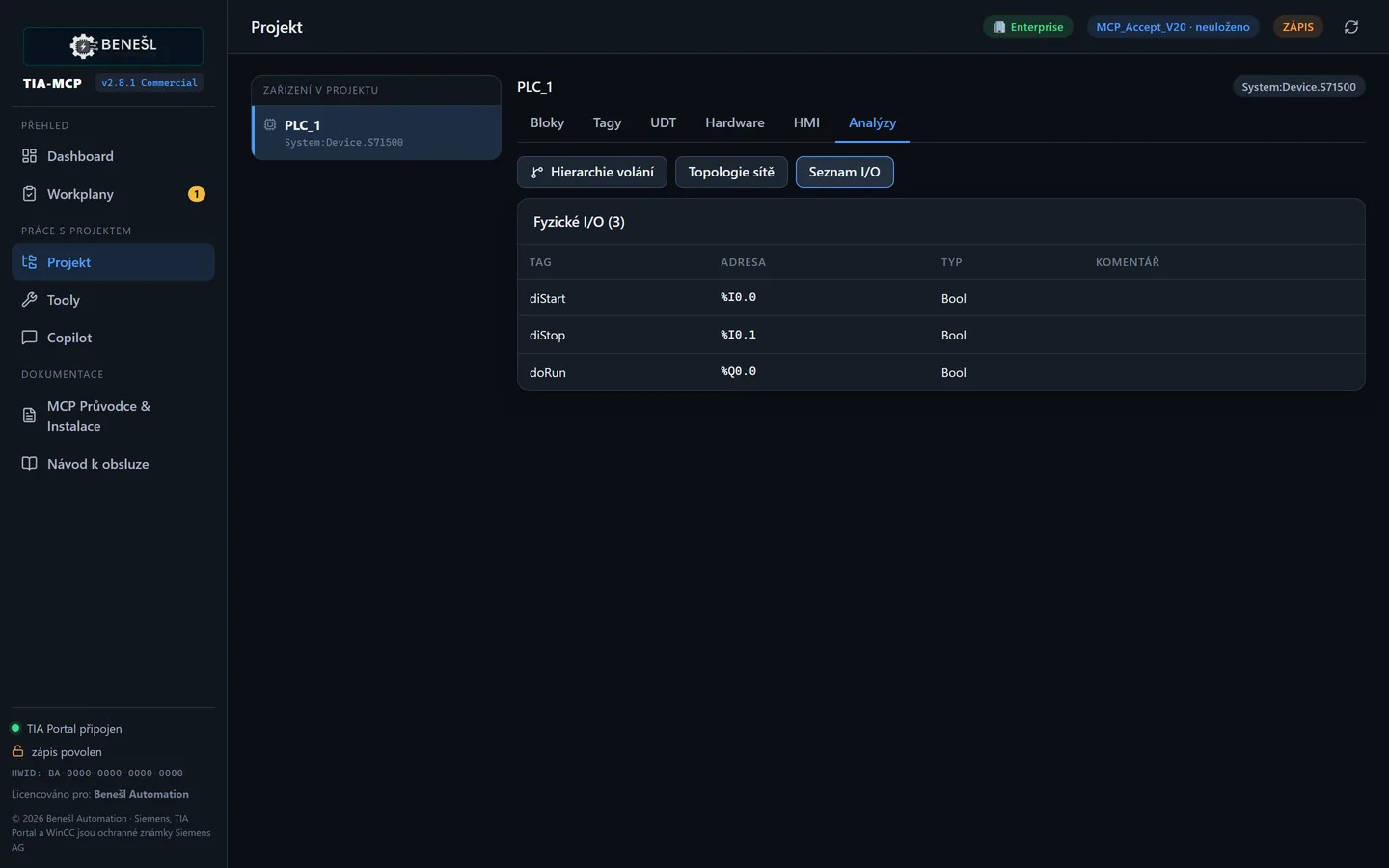Click the Workplany clipboard icon

(x=29, y=194)
